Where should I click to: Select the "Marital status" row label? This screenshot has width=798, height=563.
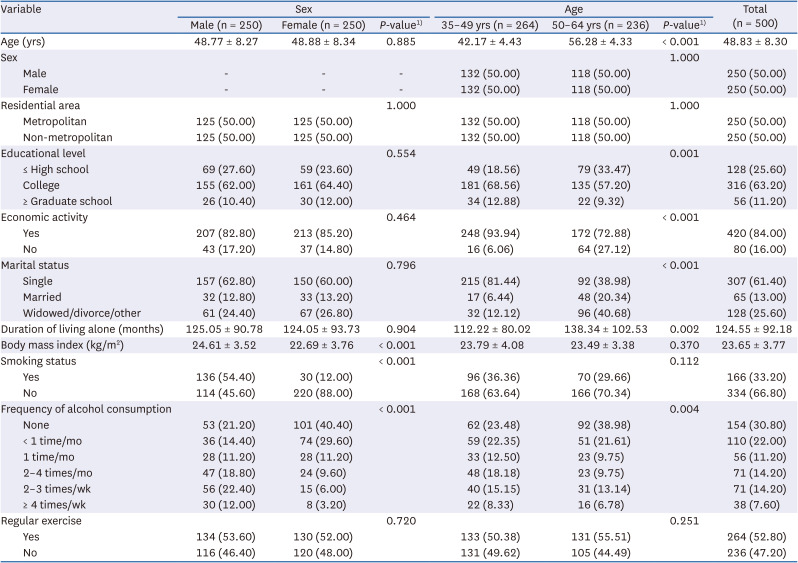pos(39,265)
